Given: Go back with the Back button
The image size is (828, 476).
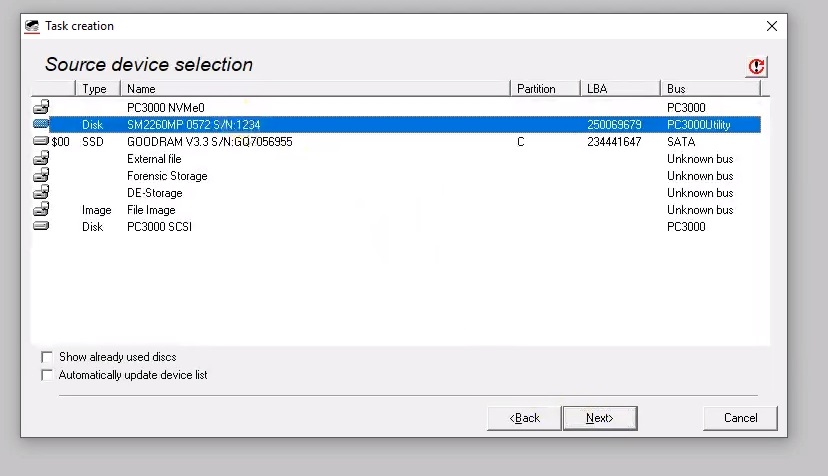Looking at the screenshot, I should click(x=524, y=418).
